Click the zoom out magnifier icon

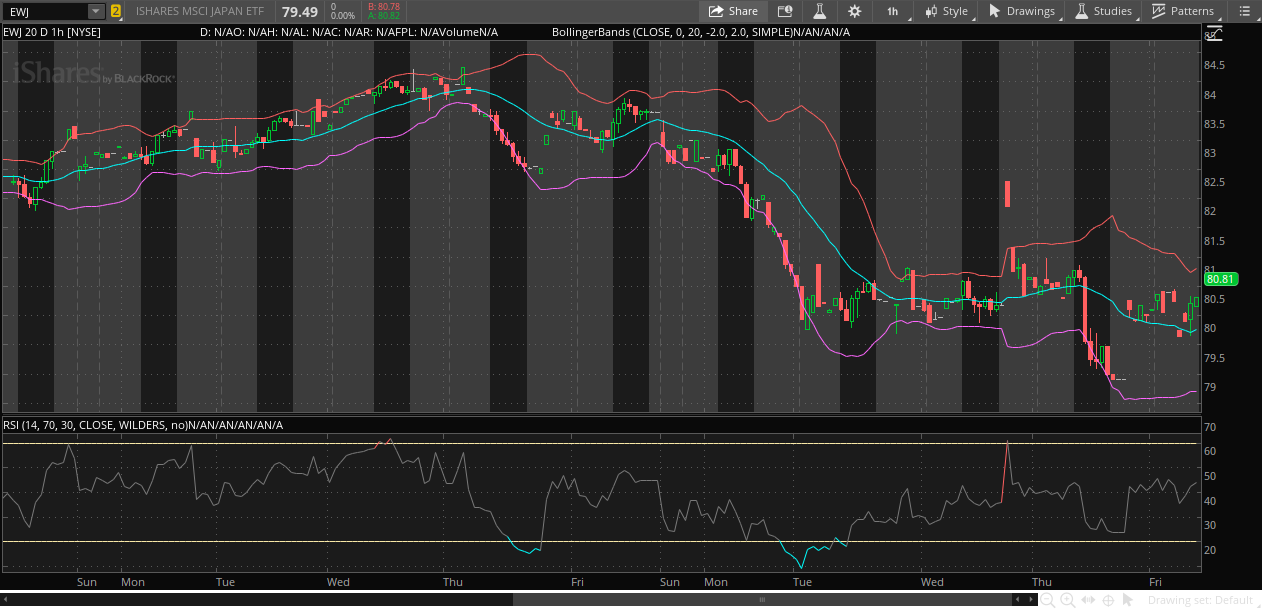tap(1047, 600)
